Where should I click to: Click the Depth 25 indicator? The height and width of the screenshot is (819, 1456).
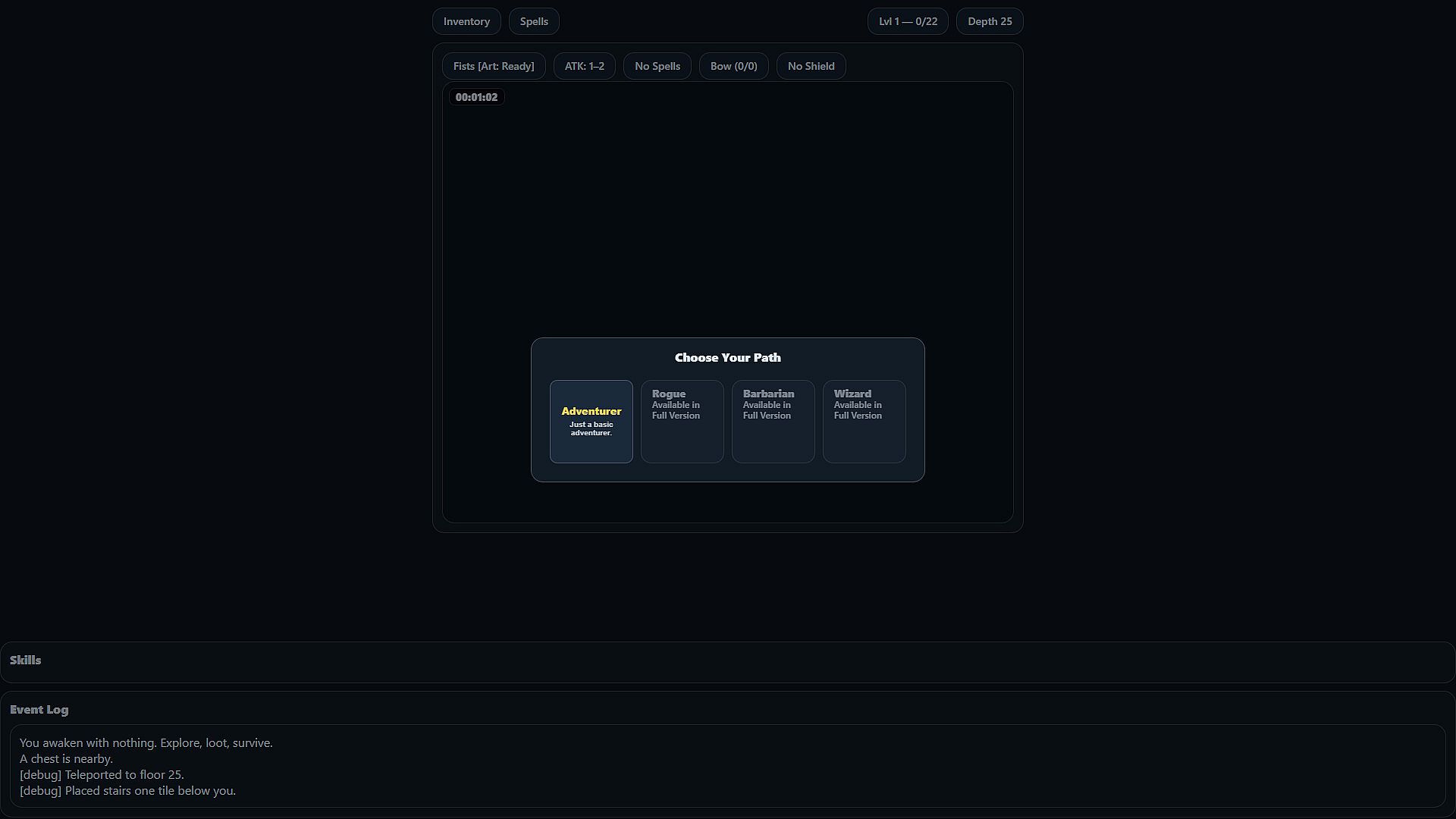click(x=990, y=21)
